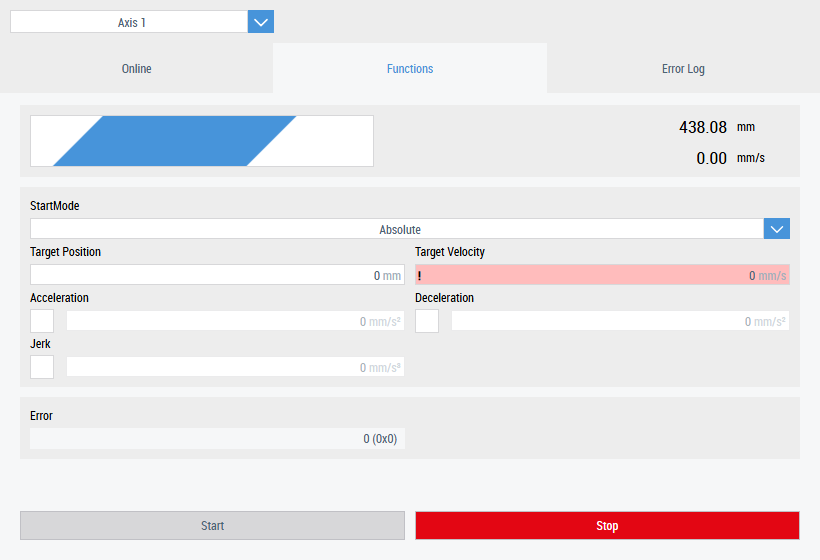
Task: Enable the Deceleration checkbox
Action: [x=427, y=321]
